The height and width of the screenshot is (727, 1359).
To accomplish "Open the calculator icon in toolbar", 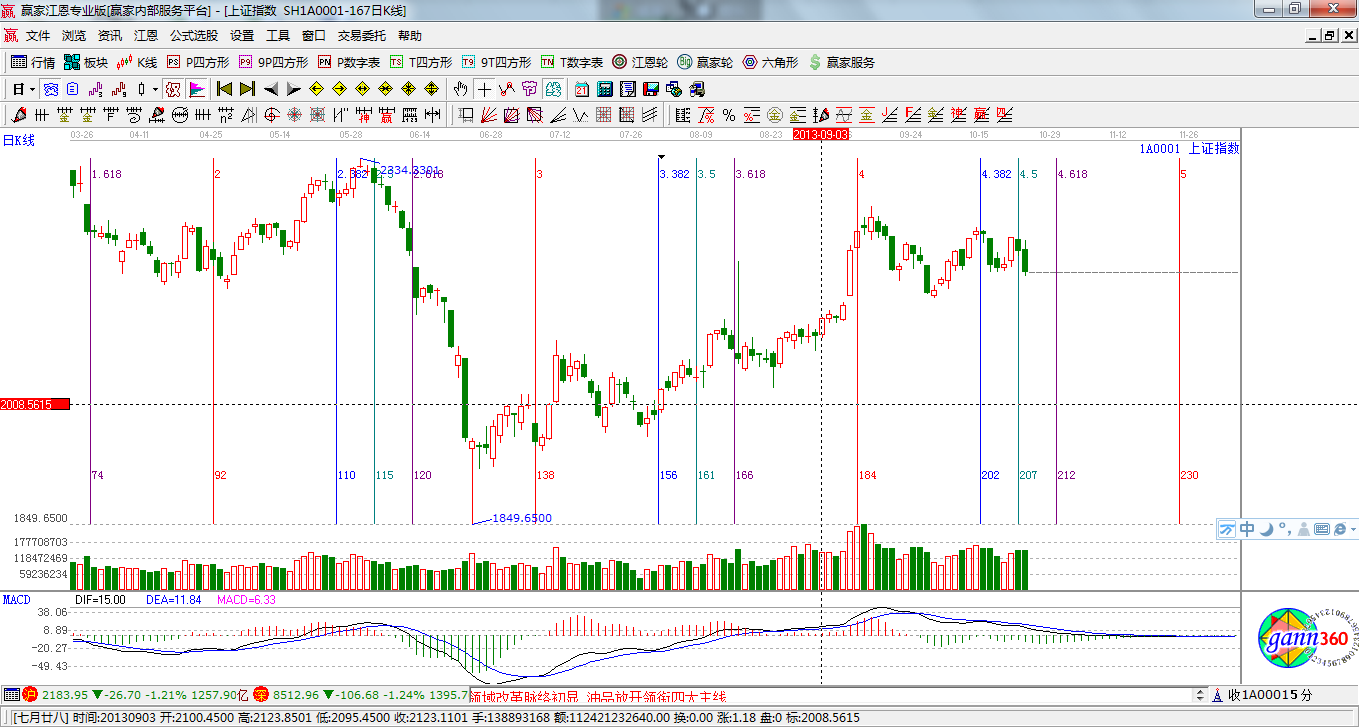I will [x=604, y=89].
